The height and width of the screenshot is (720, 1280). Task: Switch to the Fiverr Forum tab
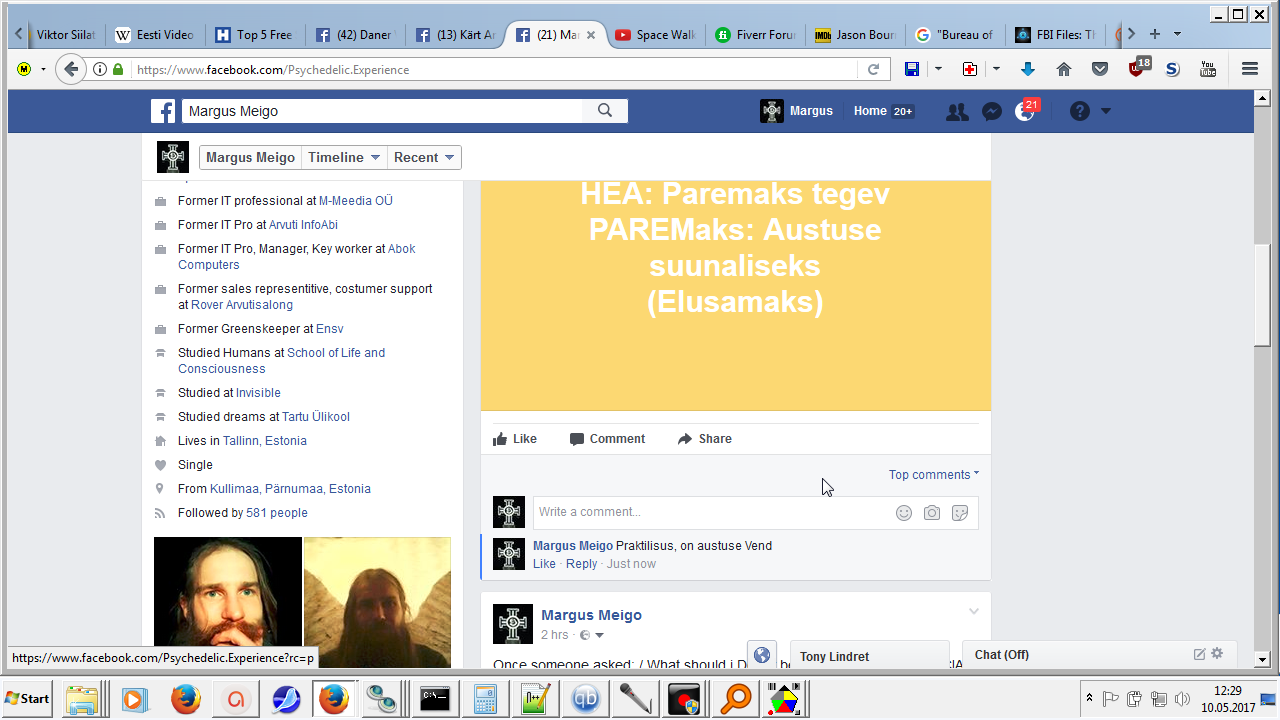point(755,34)
